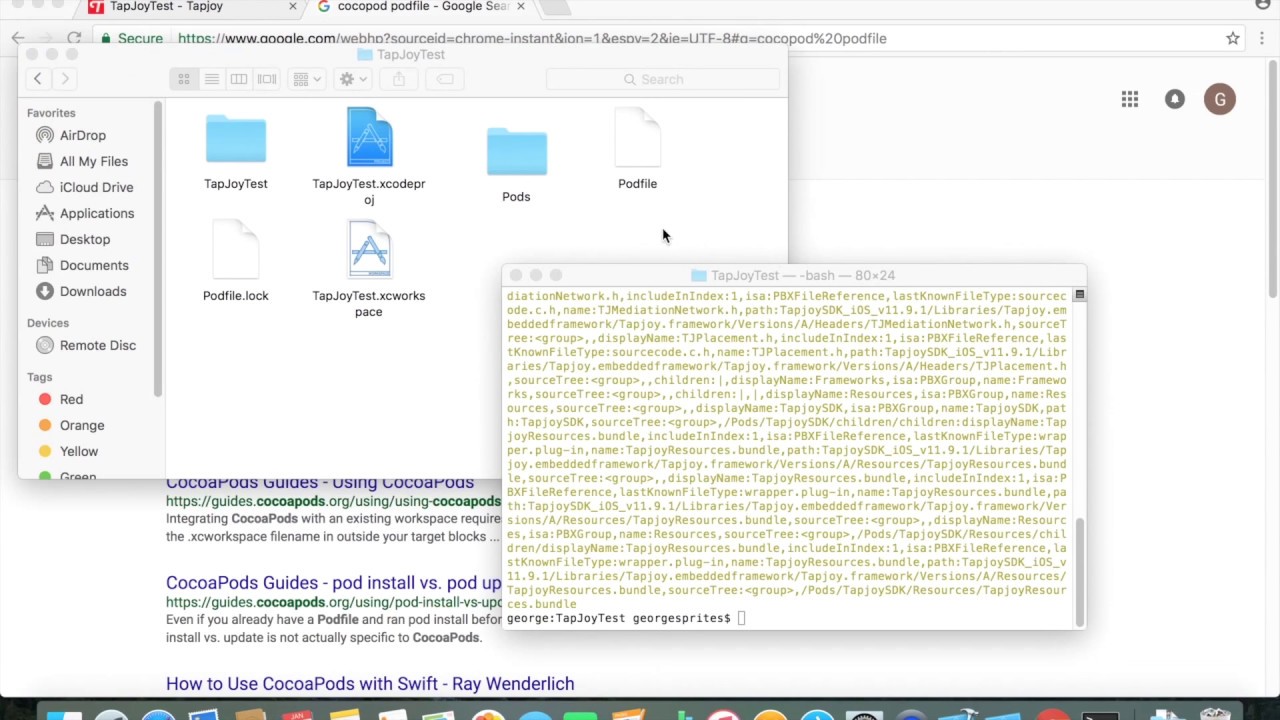Close the cocopod podfile search tab

point(520,6)
